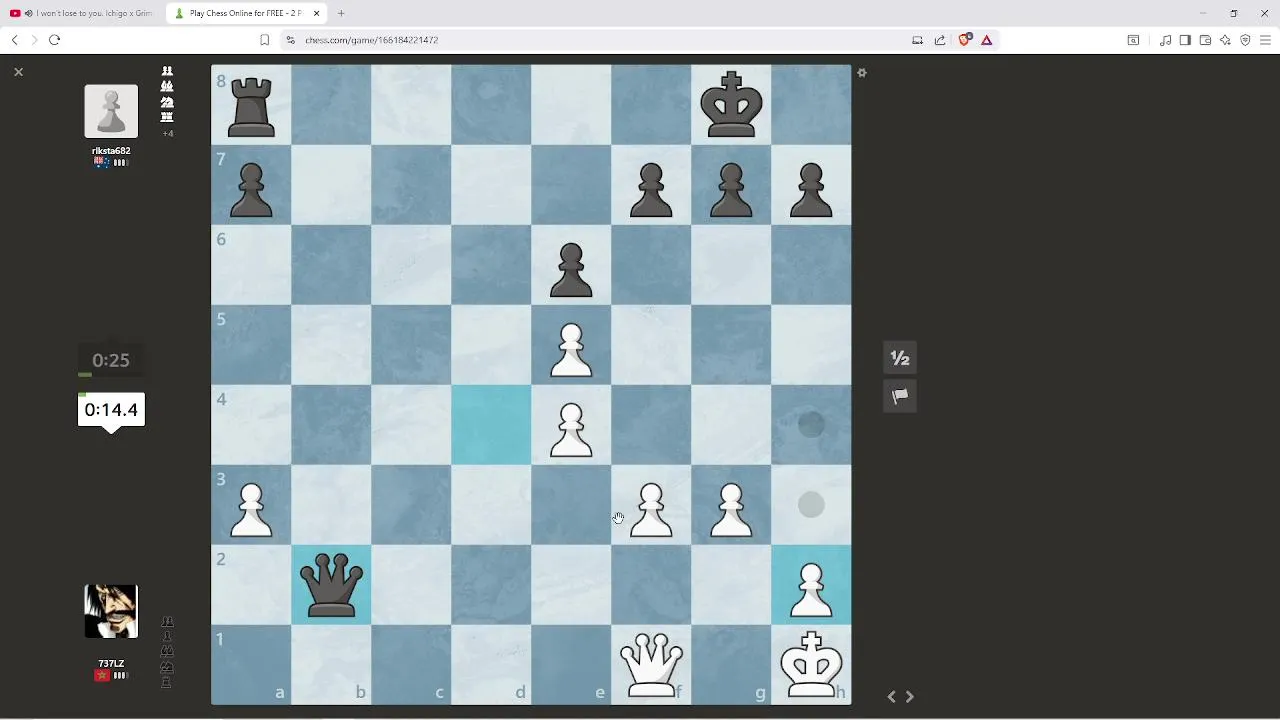This screenshot has width=1280, height=720.
Task: Move pawn to the h4 hint dot
Action: click(811, 425)
